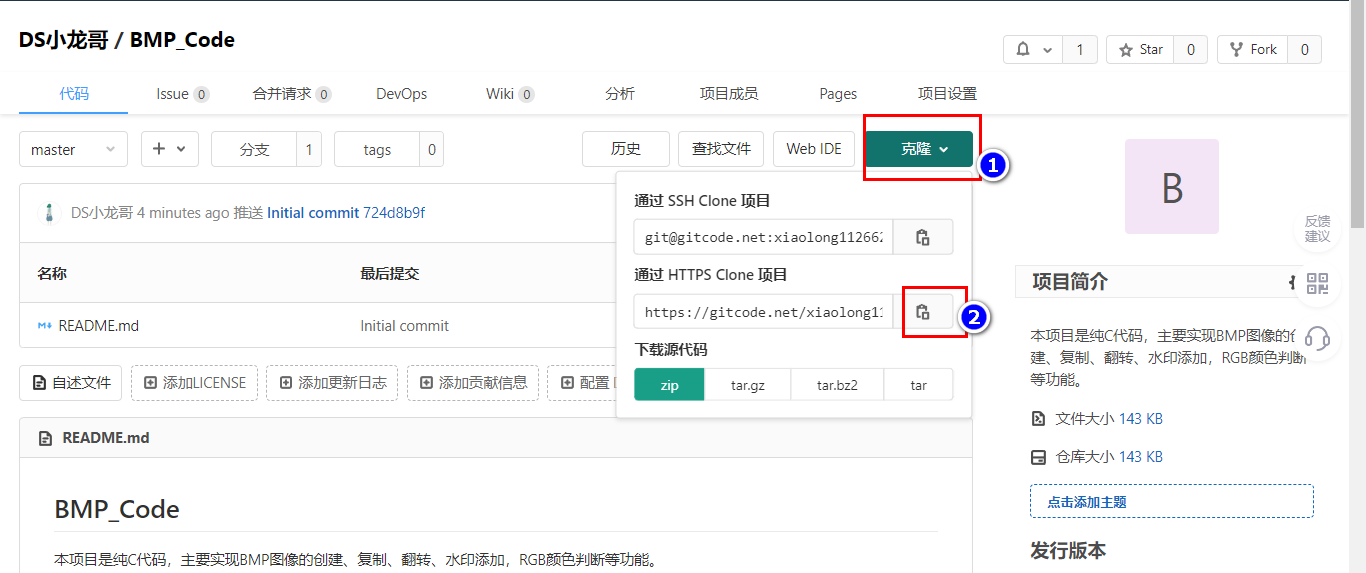This screenshot has width=1366, height=573.
Task: Open the Issue tab
Action: [x=182, y=94]
